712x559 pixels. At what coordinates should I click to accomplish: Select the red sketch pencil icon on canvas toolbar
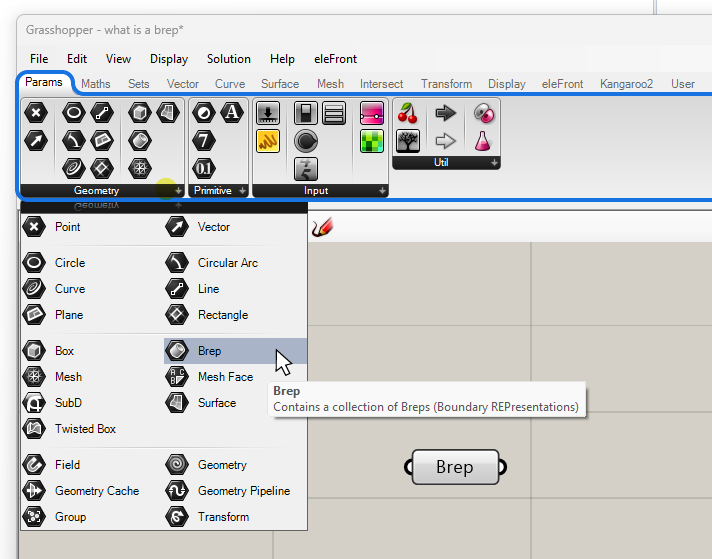pos(322,227)
